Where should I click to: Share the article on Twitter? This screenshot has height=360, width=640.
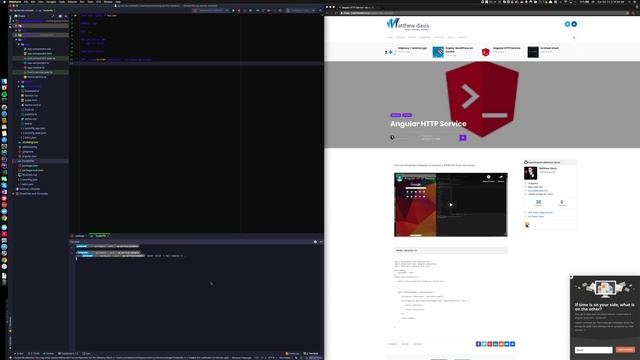tap(484, 344)
